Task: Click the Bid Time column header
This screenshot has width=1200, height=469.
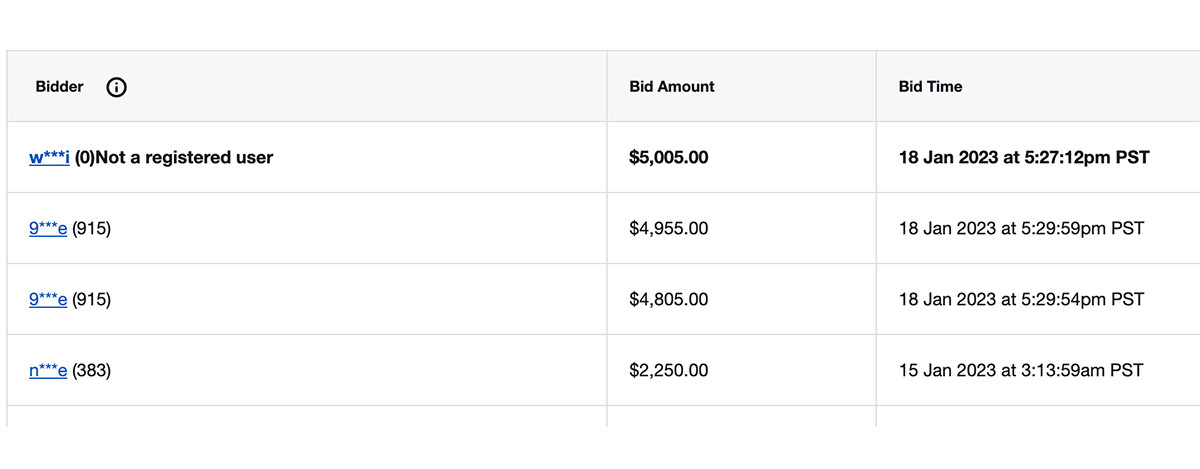Action: [x=930, y=87]
